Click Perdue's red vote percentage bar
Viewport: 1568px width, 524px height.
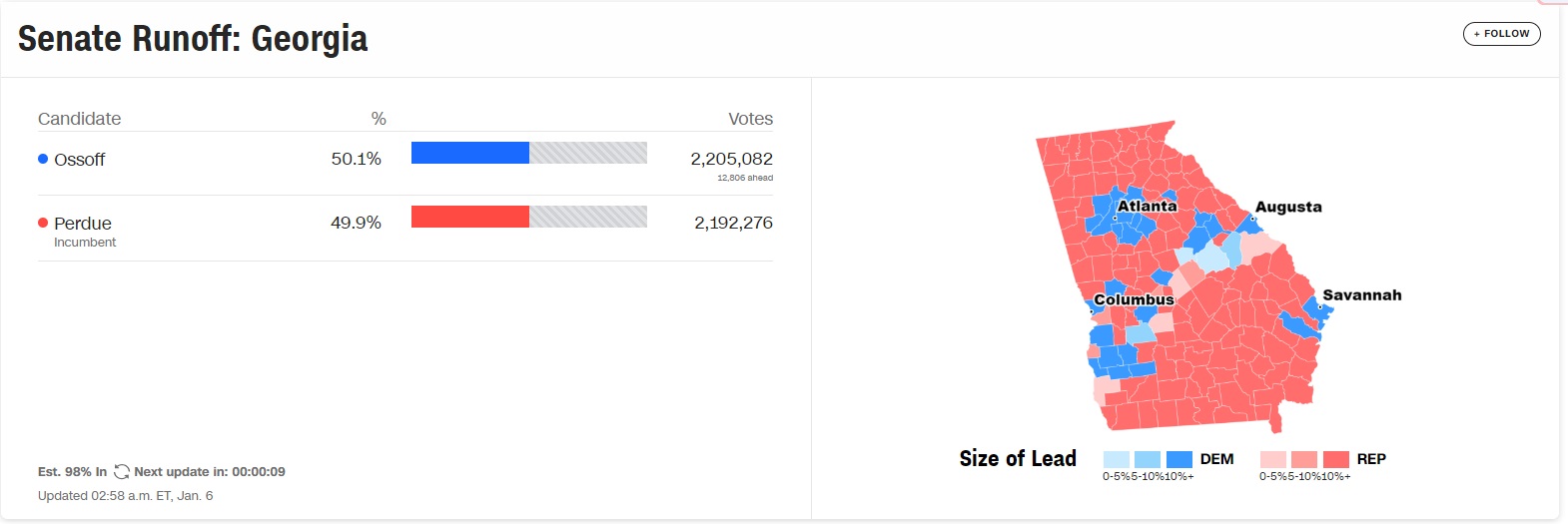pyautogui.click(x=470, y=217)
